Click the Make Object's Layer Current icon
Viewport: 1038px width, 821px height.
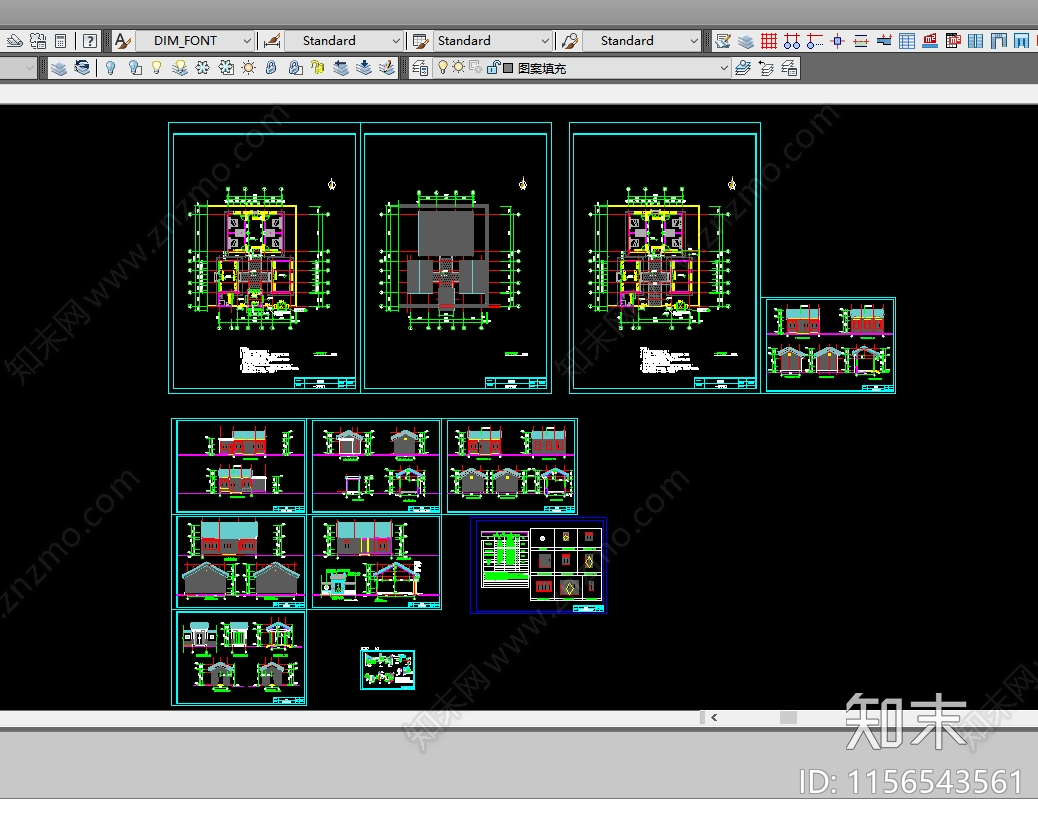[743, 68]
